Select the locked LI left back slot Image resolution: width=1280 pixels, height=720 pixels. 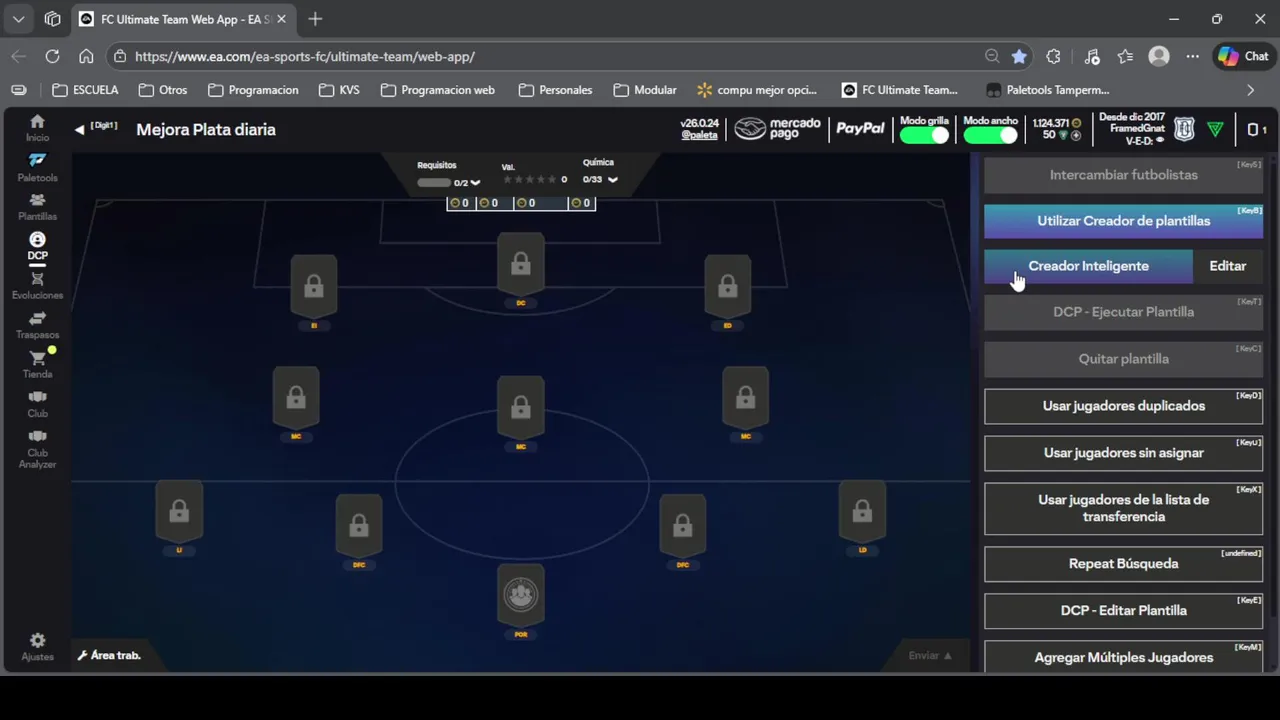[x=179, y=513]
